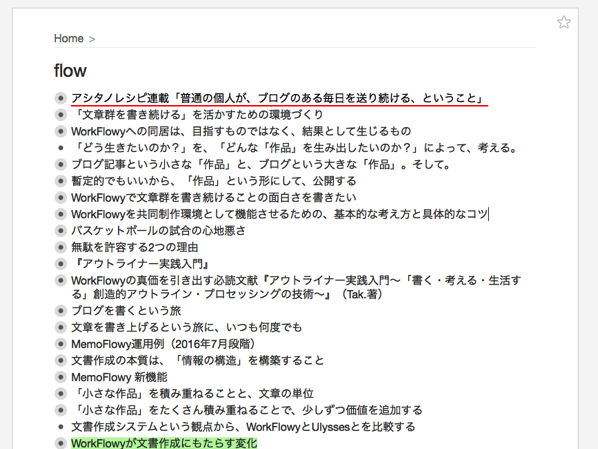Image resolution: width=598 pixels, height=449 pixels.
Task: Click bullet of アシタノレシピ連載 item
Action: click(x=61, y=98)
